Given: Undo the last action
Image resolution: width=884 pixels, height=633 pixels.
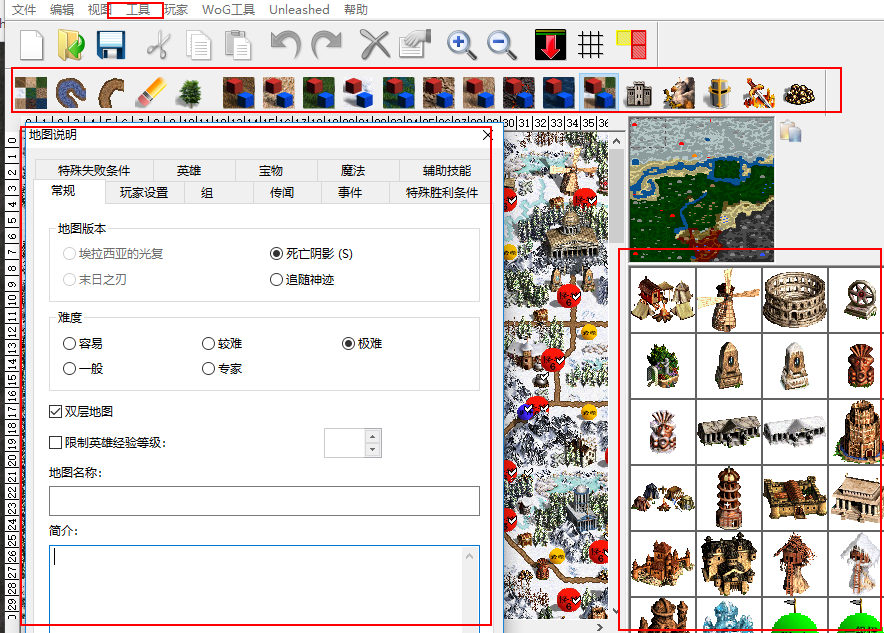Looking at the screenshot, I should pyautogui.click(x=285, y=45).
